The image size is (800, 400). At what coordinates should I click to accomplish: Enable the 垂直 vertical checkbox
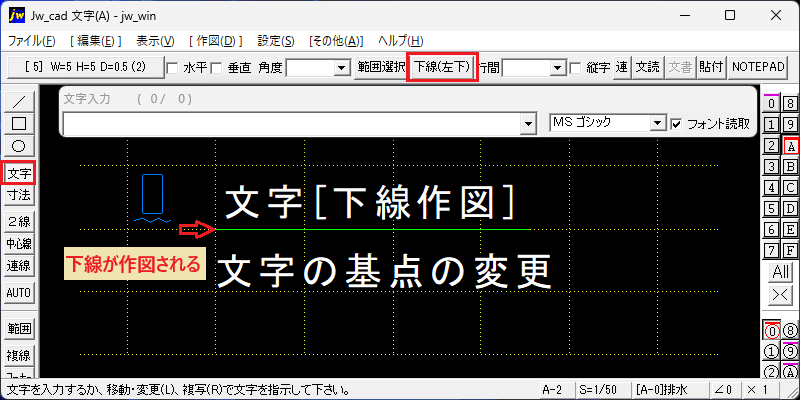[216, 68]
